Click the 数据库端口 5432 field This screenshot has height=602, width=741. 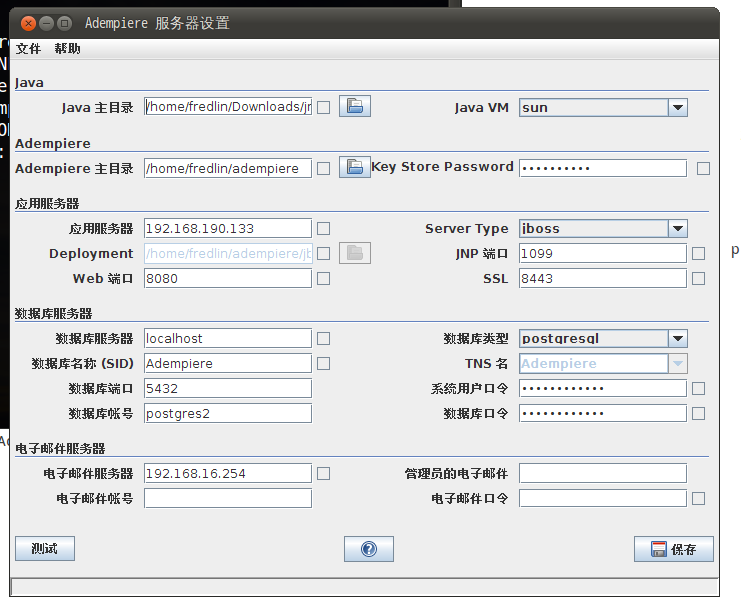click(228, 388)
